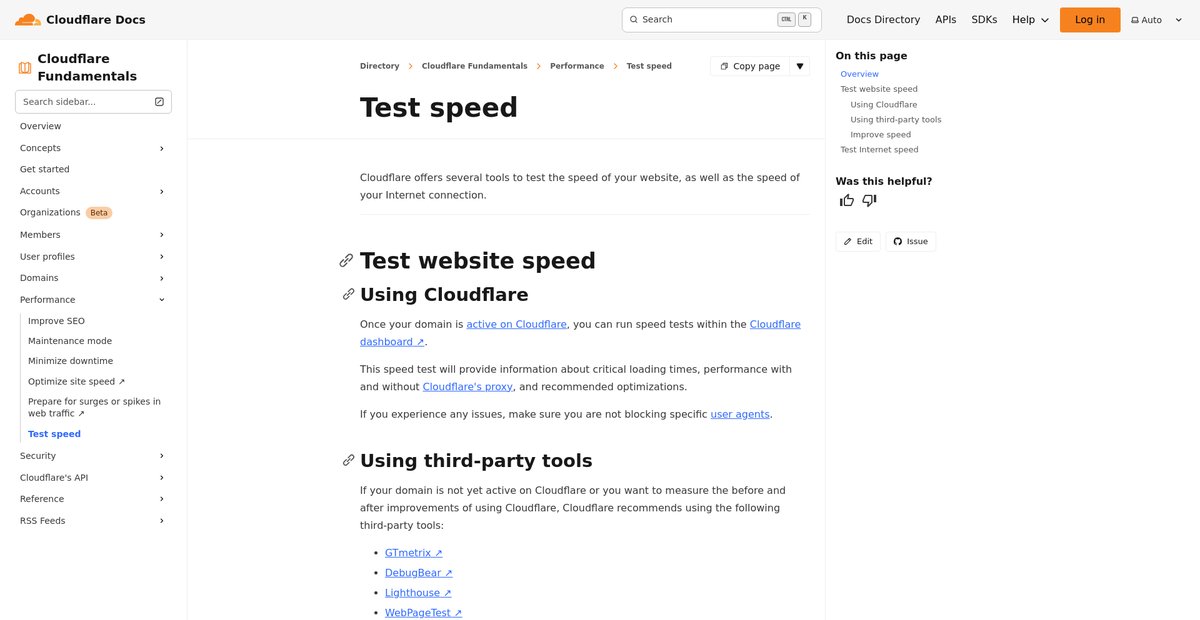
Task: Open SDKs in top navigation
Action: click(x=984, y=20)
